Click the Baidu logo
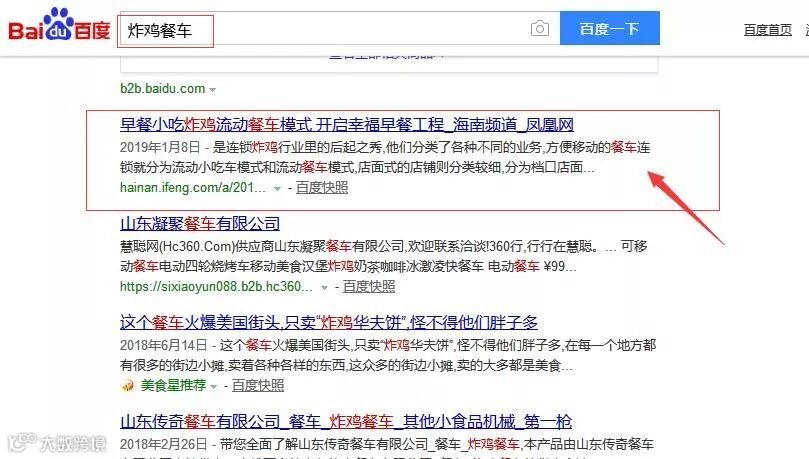 pos(59,25)
